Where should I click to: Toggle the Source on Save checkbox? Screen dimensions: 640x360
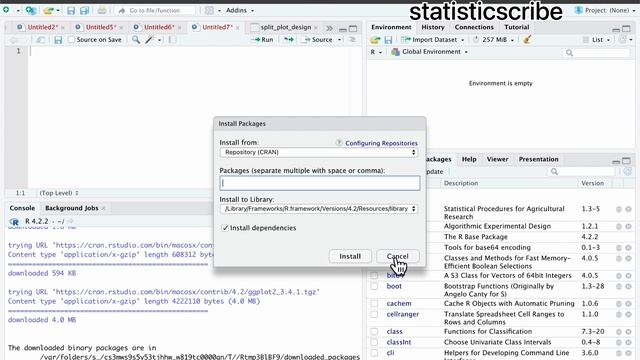[72, 40]
